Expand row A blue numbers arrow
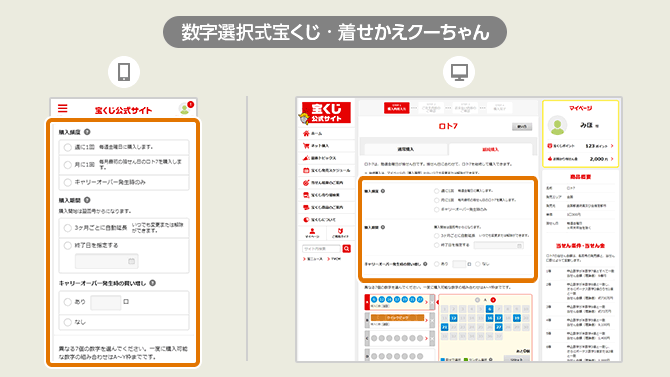 click(426, 302)
